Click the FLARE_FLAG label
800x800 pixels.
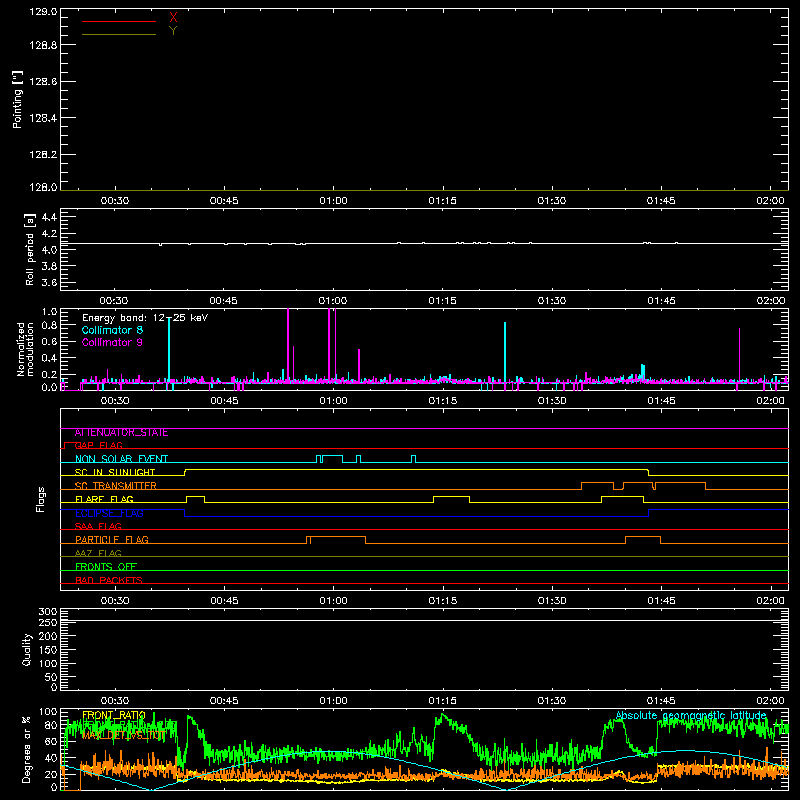(104, 499)
